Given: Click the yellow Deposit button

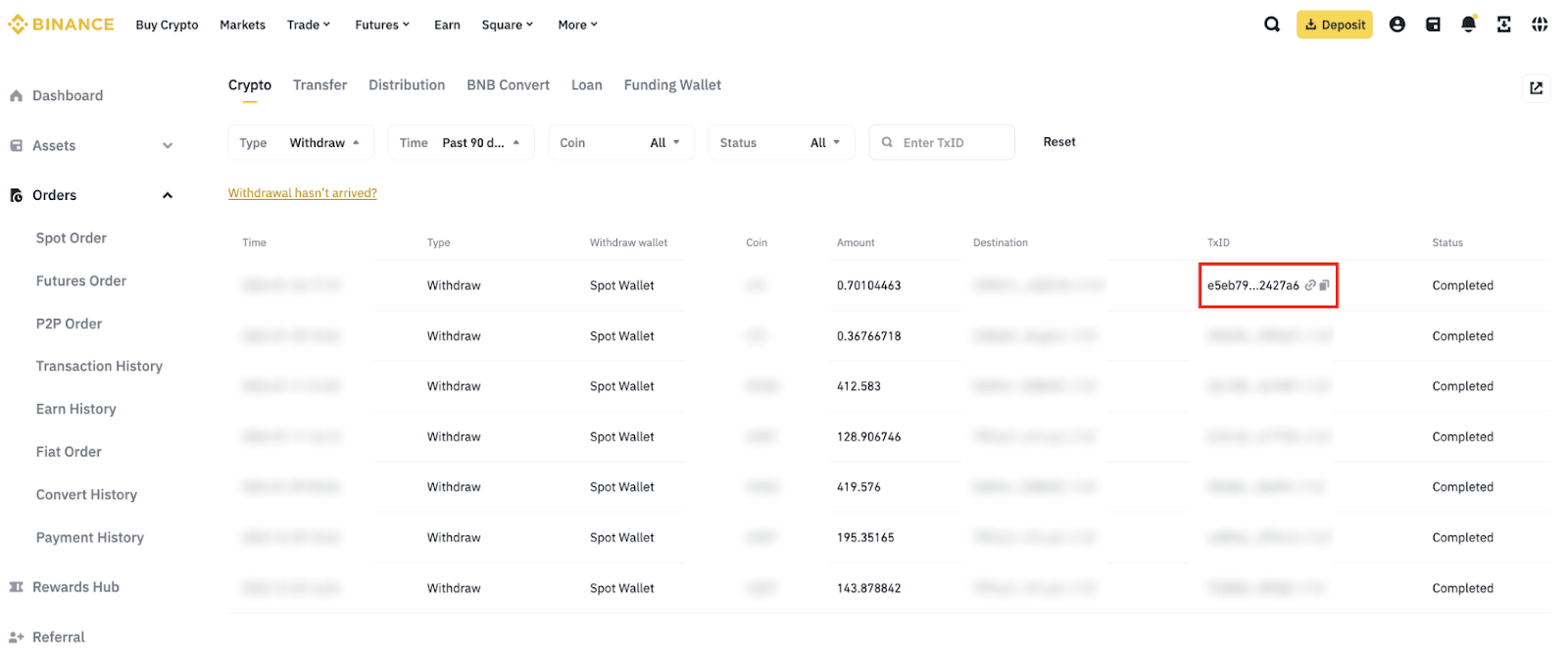Looking at the screenshot, I should click(1334, 25).
